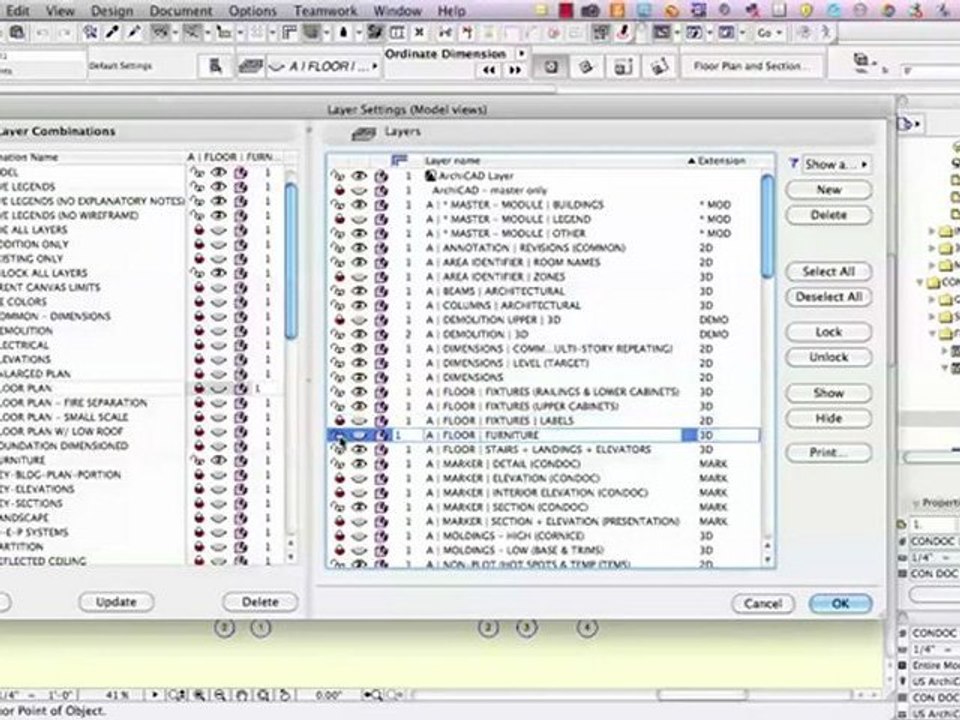Click the Unlock button
The image size is (960, 720).
point(828,357)
